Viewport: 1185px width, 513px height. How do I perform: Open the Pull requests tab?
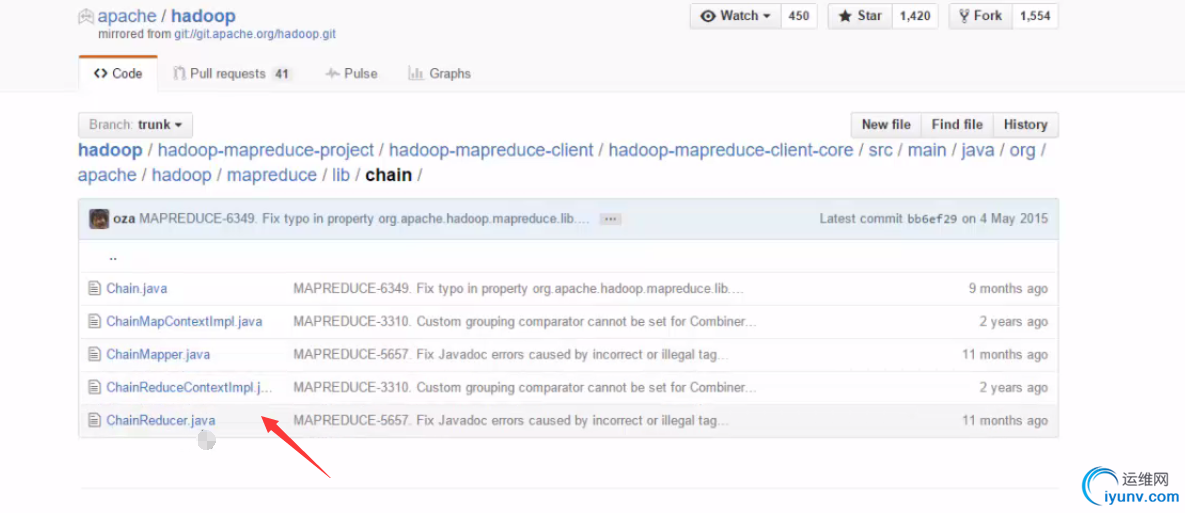click(231, 73)
